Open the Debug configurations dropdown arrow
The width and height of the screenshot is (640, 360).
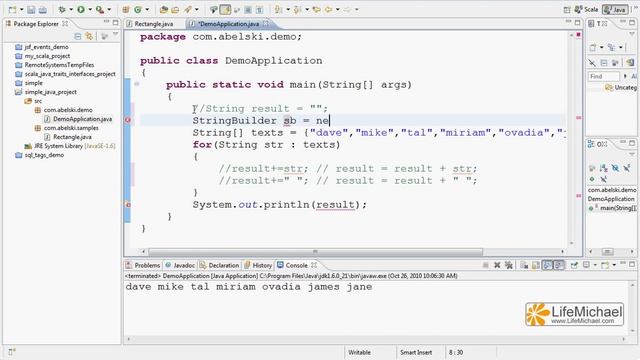(x=71, y=9)
